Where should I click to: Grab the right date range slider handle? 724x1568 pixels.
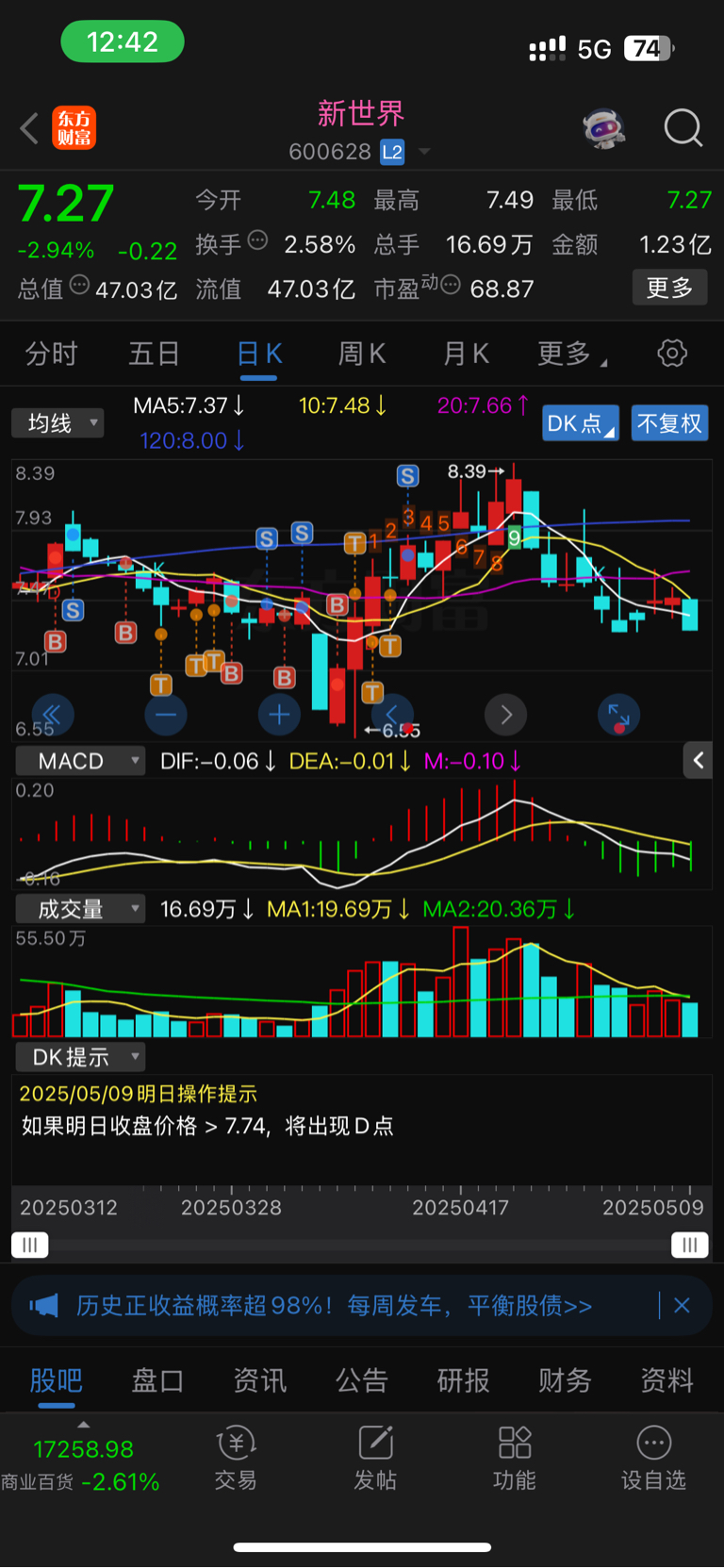click(x=690, y=1246)
